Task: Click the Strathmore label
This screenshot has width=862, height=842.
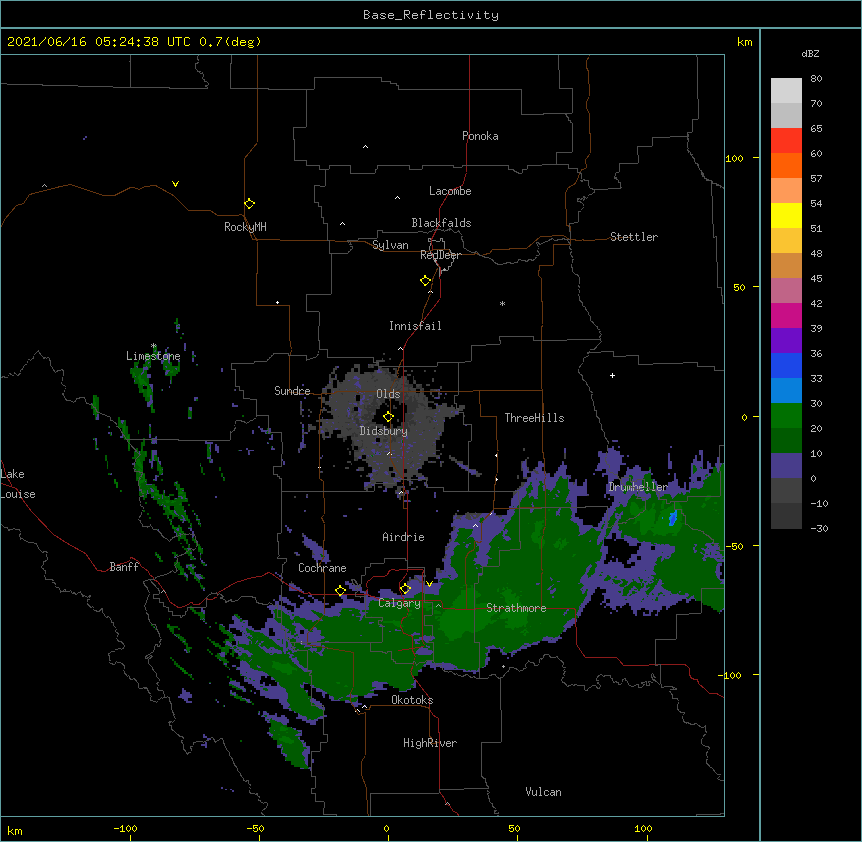Action: point(516,608)
